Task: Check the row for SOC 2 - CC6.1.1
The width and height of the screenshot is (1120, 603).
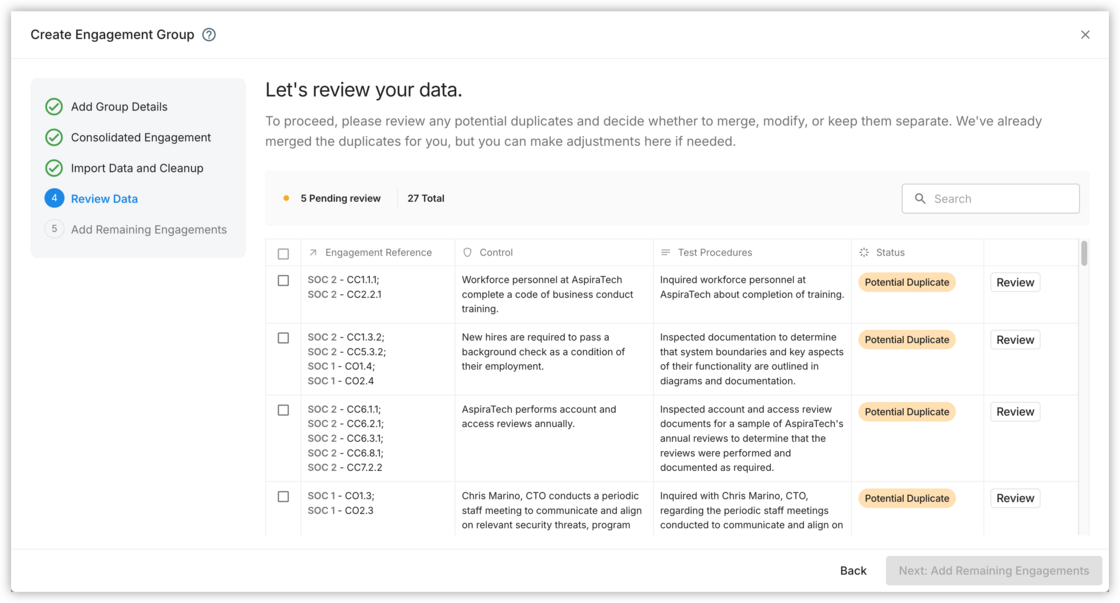Action: (x=284, y=410)
